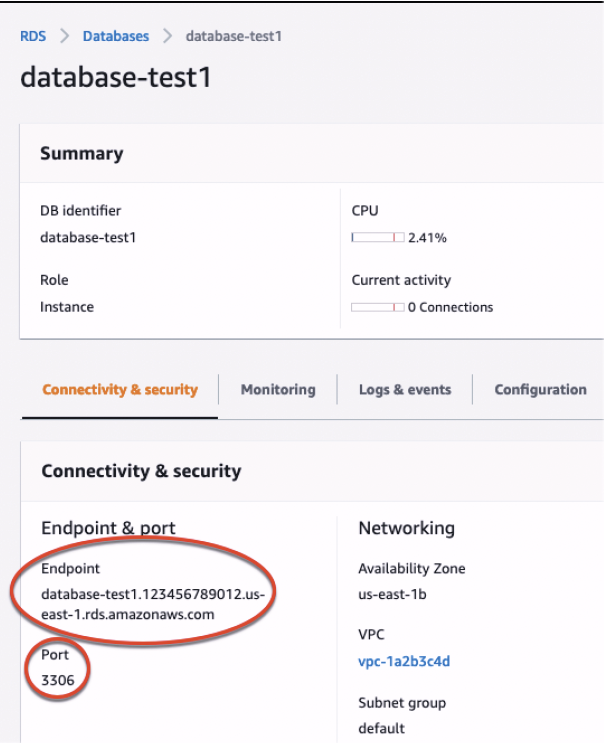Open the vpc-1a2b3c4d link
This screenshot has width=604, height=743.
(x=404, y=661)
